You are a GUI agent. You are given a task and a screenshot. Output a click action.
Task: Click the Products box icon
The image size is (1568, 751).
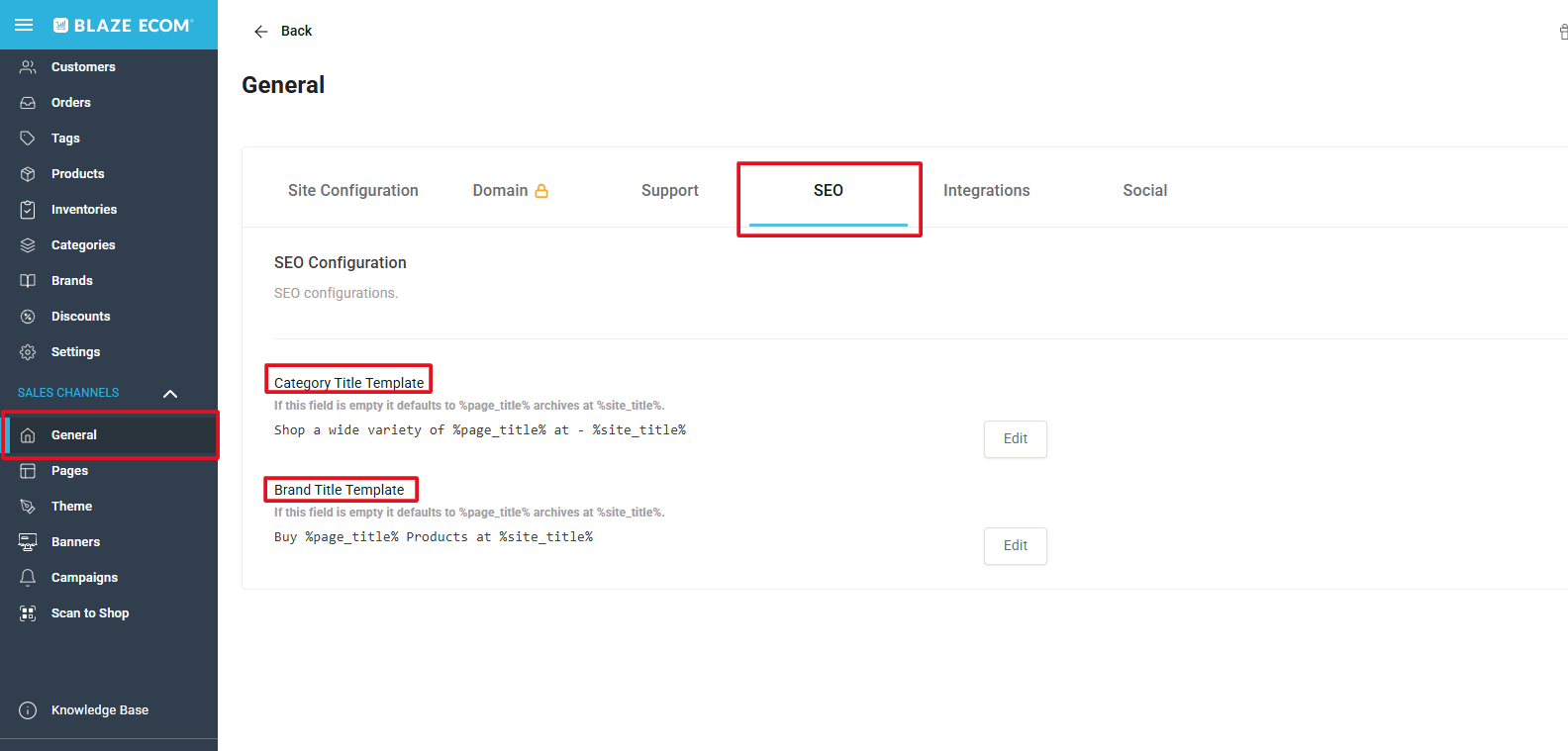click(x=28, y=174)
